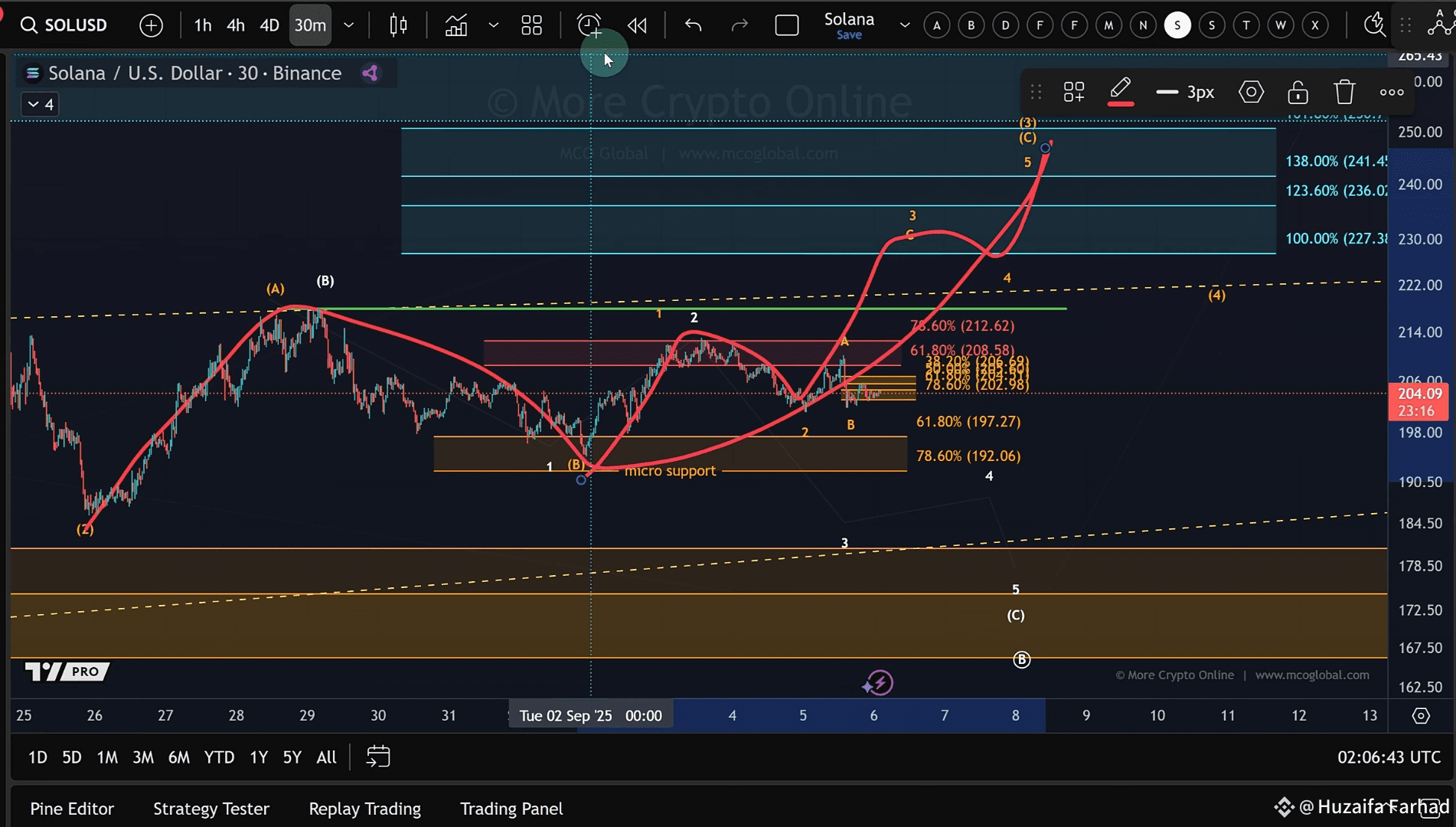The image size is (1456, 827).
Task: Switch to layout B circle
Action: pyautogui.click(x=971, y=25)
